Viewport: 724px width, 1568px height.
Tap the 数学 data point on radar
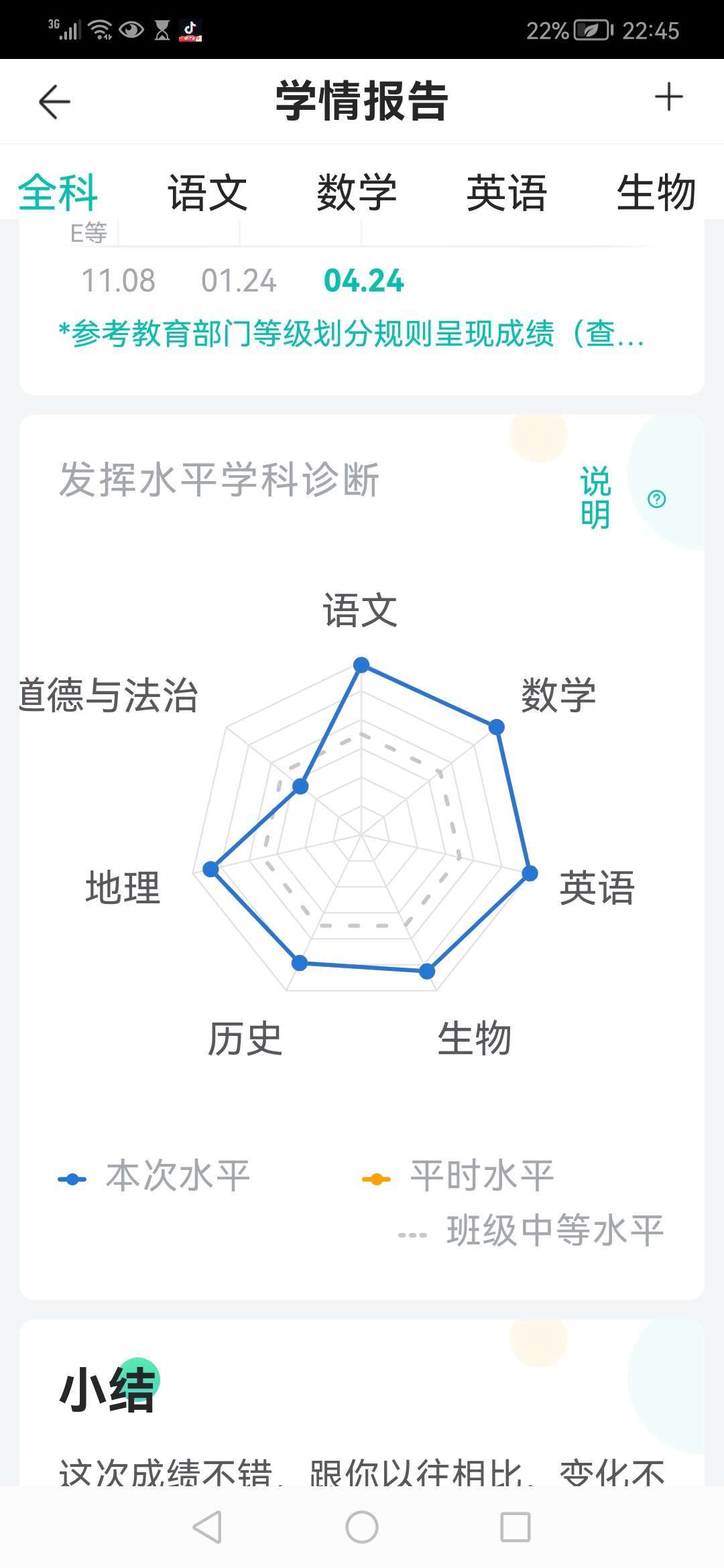pos(496,727)
